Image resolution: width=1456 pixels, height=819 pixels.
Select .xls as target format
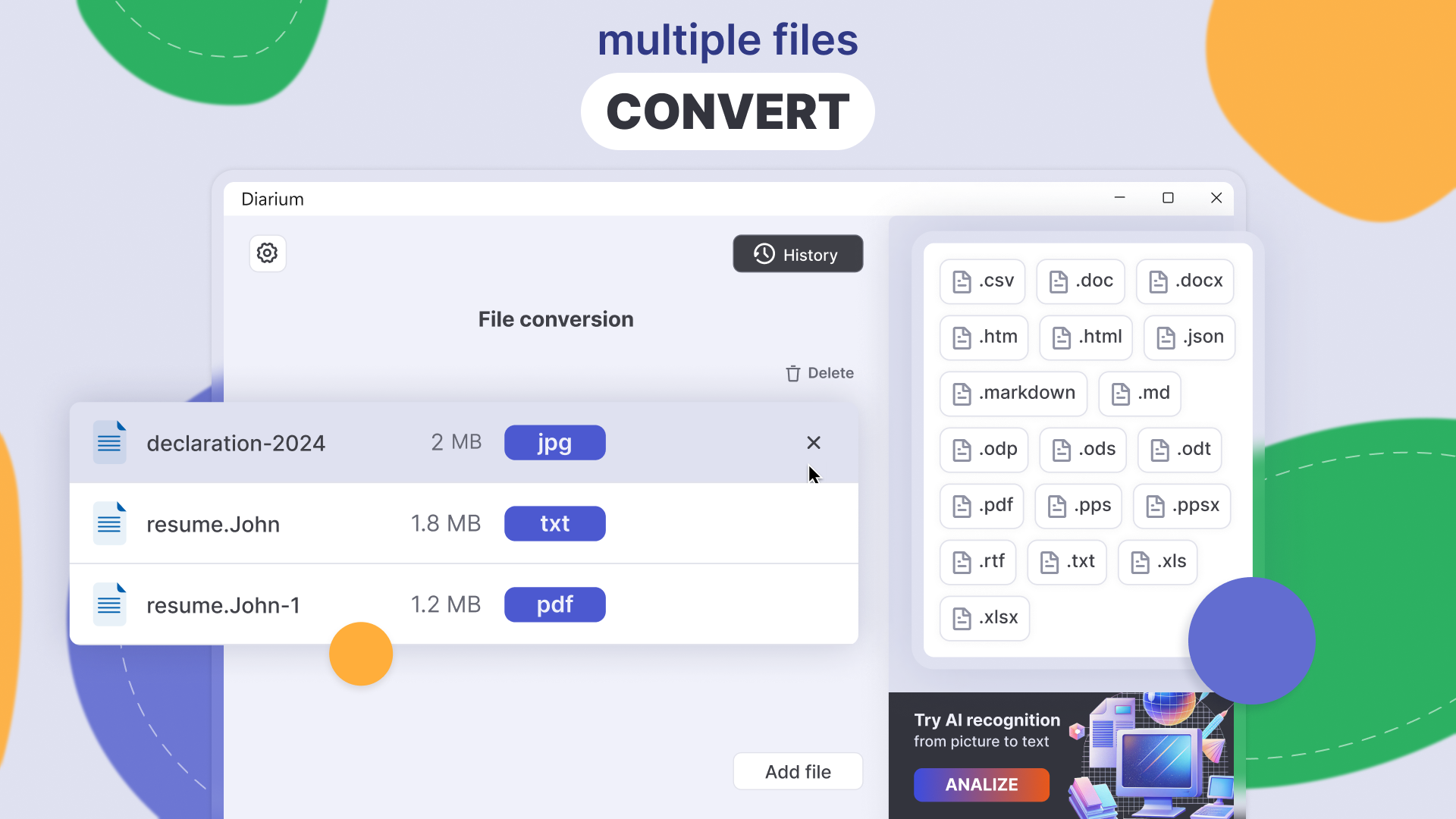[1158, 562]
